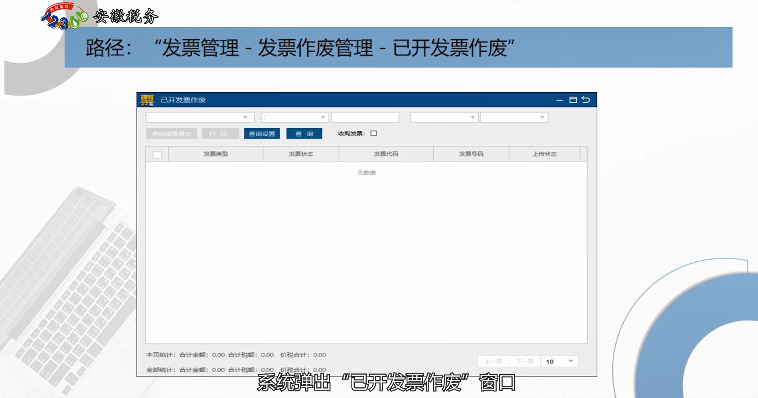Go to next page with 下一页
Viewport: 758px width, 398px height.
(x=525, y=361)
